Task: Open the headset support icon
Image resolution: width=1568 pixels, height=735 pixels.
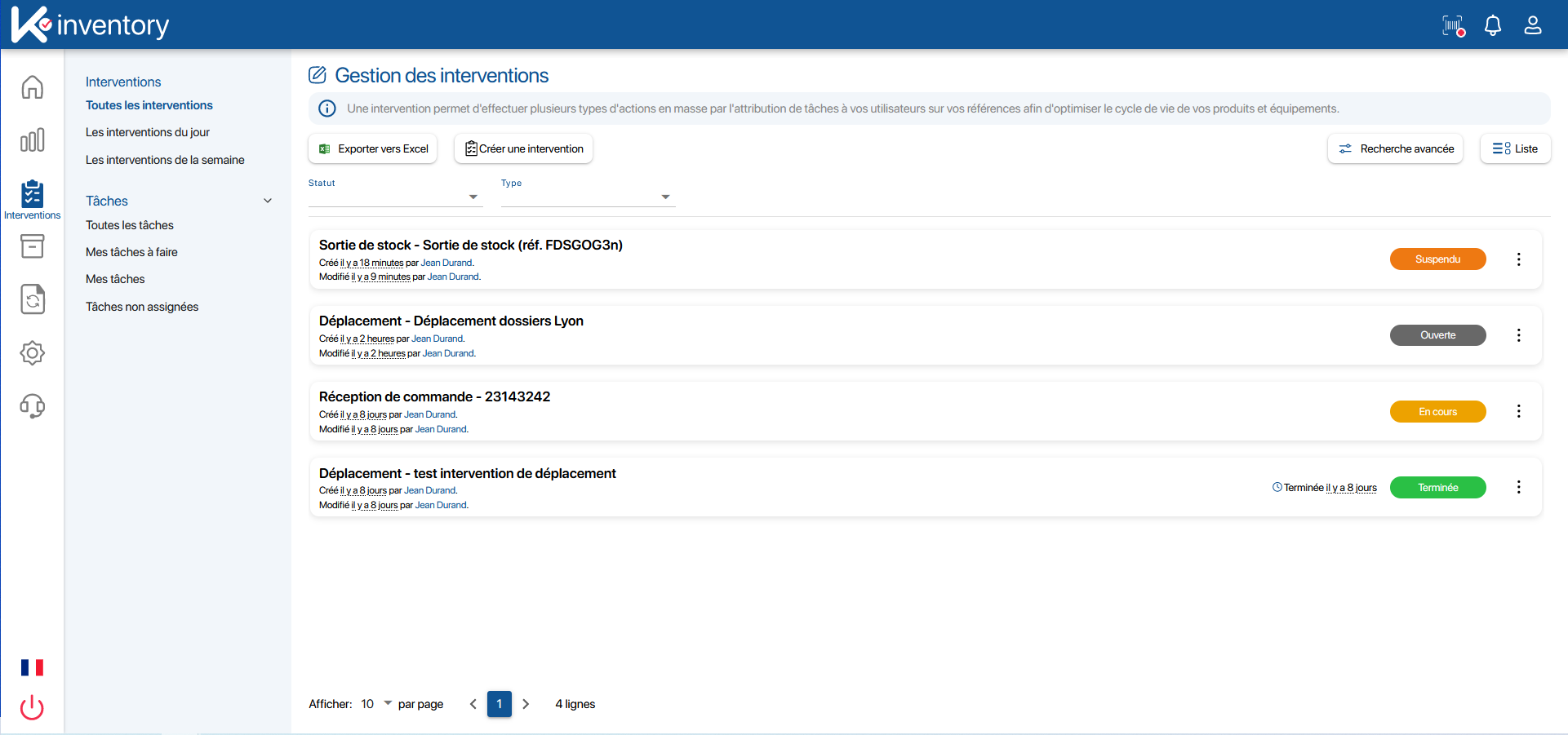Action: coord(32,406)
